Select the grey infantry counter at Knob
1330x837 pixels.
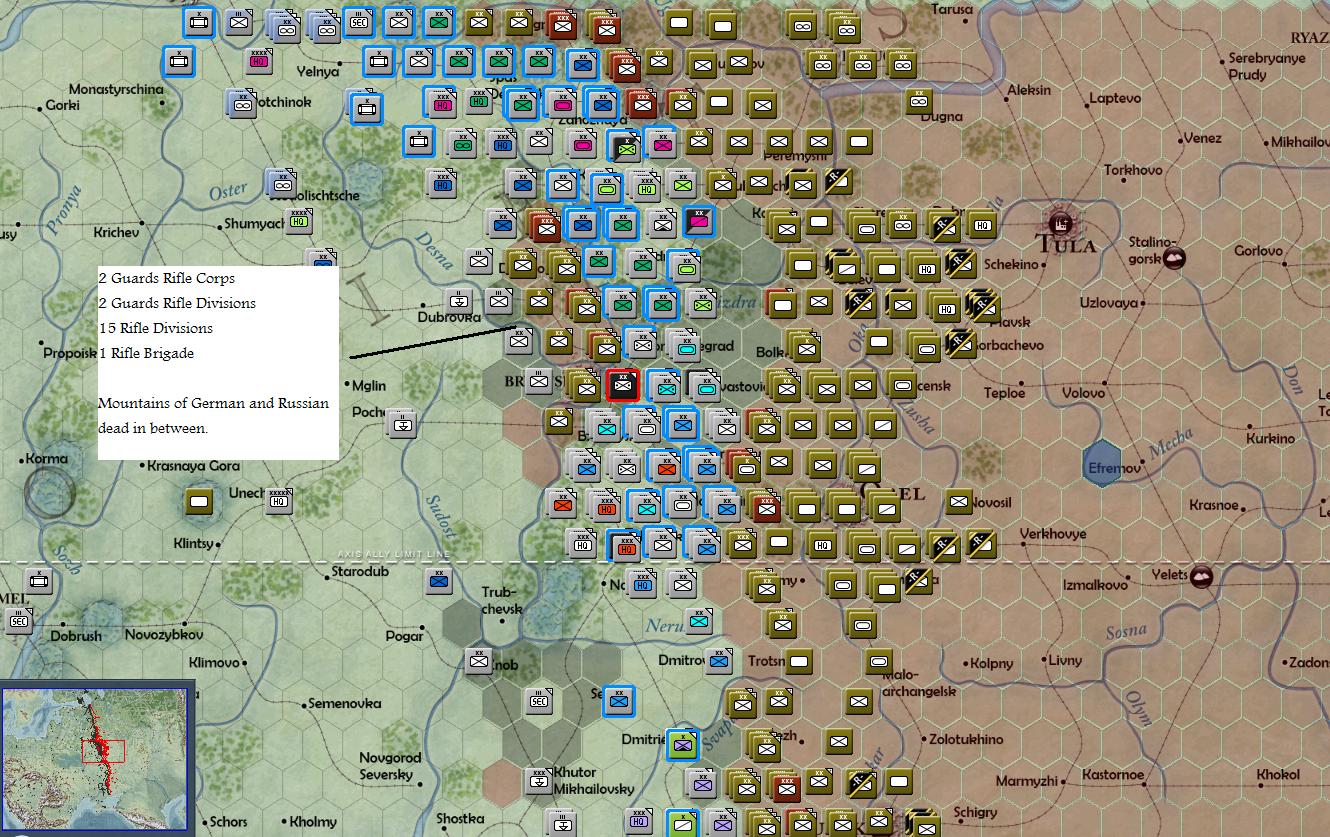(x=479, y=660)
